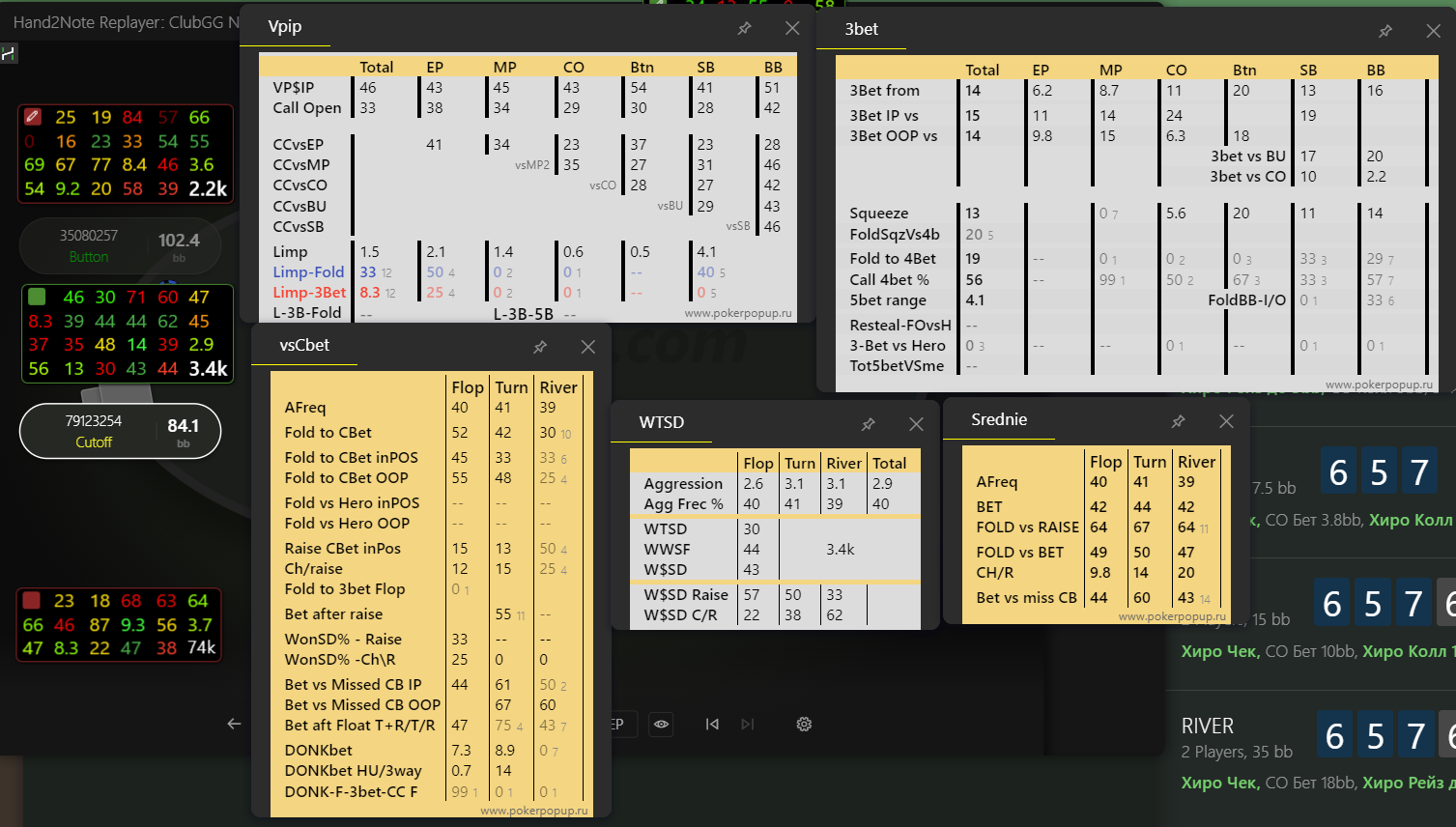
Task: Click the 2 Players, 35 bb line
Action: point(1237,752)
